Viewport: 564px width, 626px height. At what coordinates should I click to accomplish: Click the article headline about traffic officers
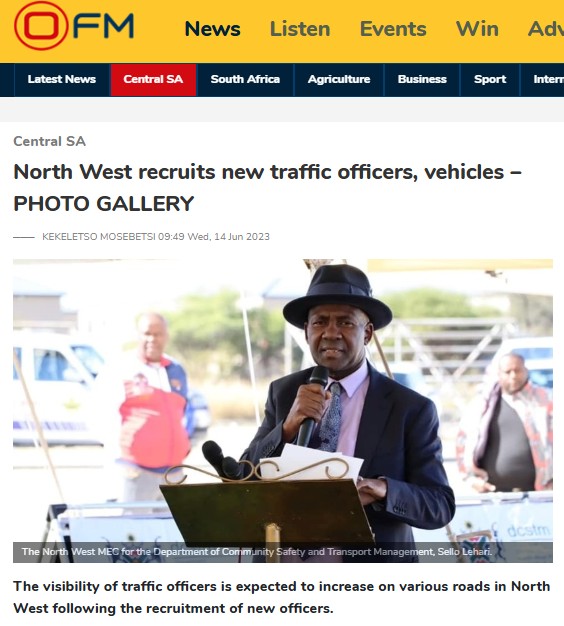pyautogui.click(x=267, y=188)
